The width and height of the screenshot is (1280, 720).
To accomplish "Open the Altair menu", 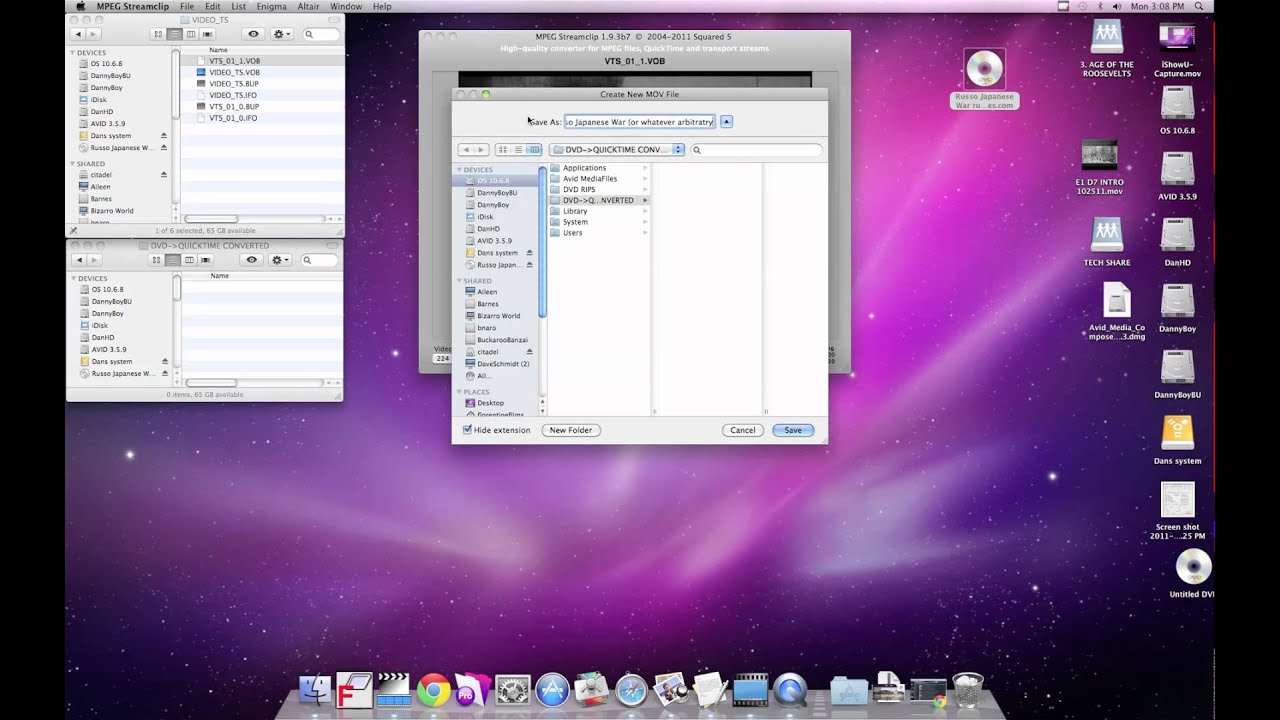I will pos(308,6).
